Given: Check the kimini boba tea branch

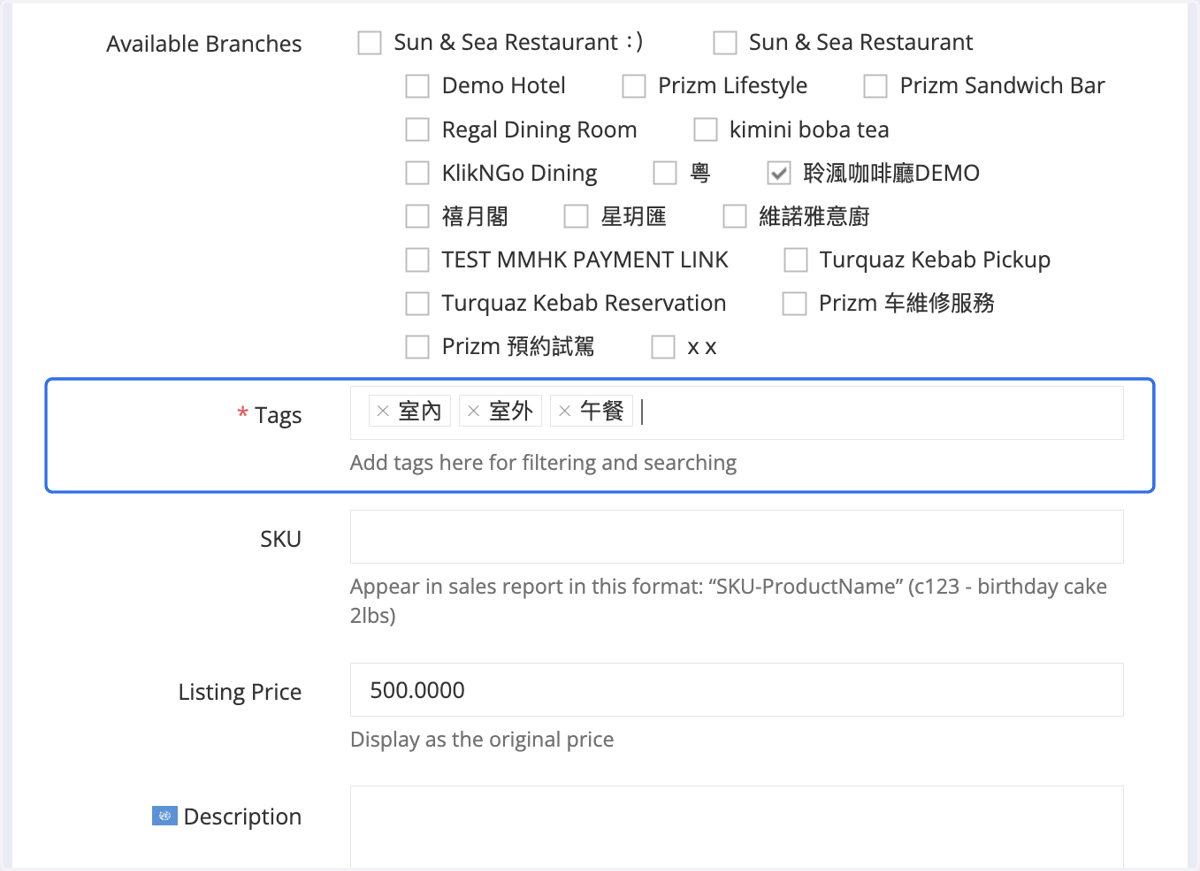Looking at the screenshot, I should pyautogui.click(x=705, y=130).
